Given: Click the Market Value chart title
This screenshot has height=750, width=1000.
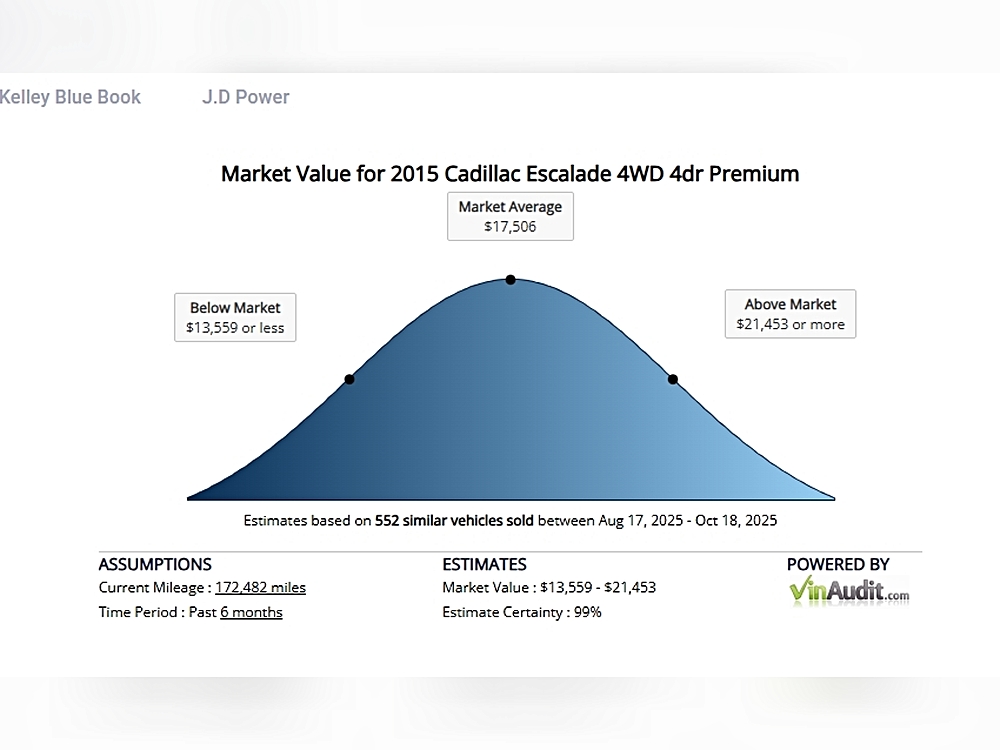Looking at the screenshot, I should tap(510, 174).
